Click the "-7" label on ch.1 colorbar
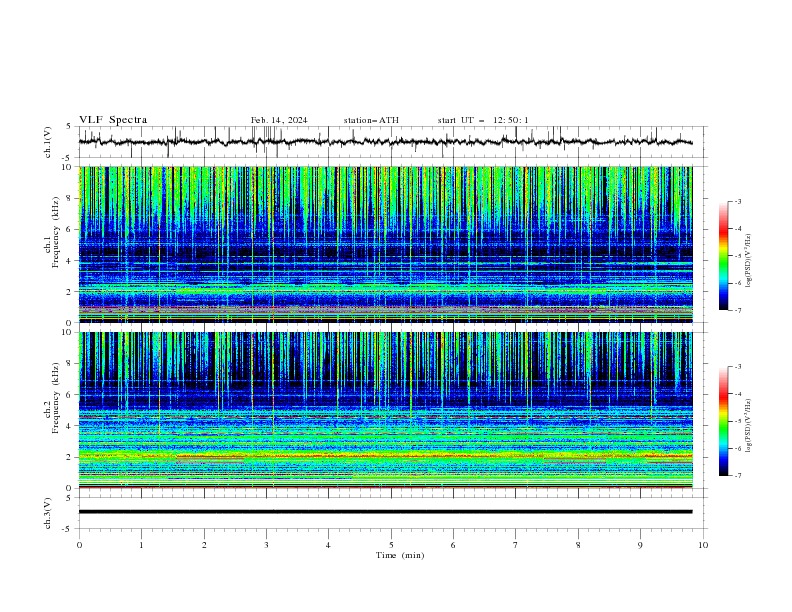792x612 pixels. (x=738, y=310)
